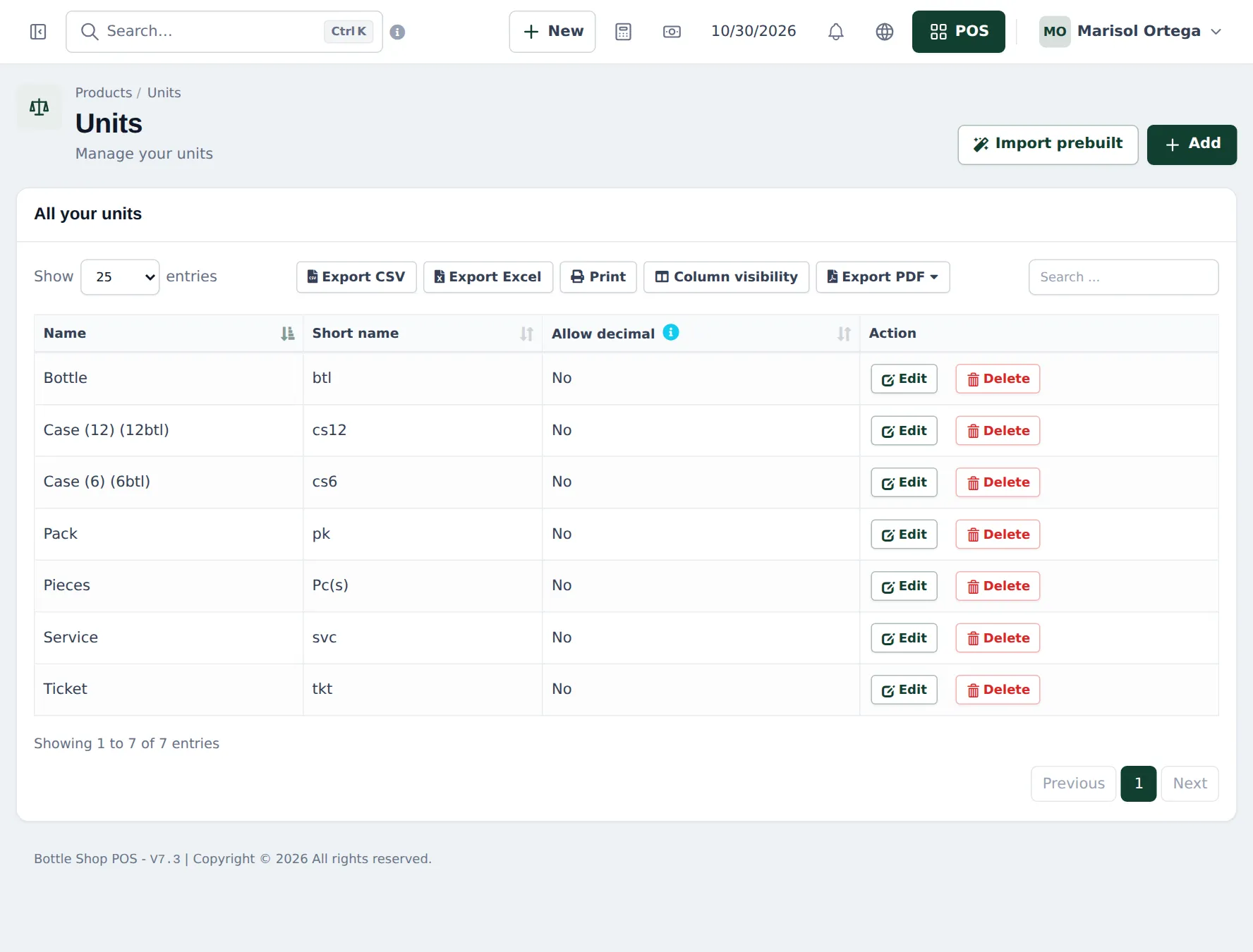This screenshot has width=1253, height=952.
Task: Select the Ticket name cell
Action: 169,689
